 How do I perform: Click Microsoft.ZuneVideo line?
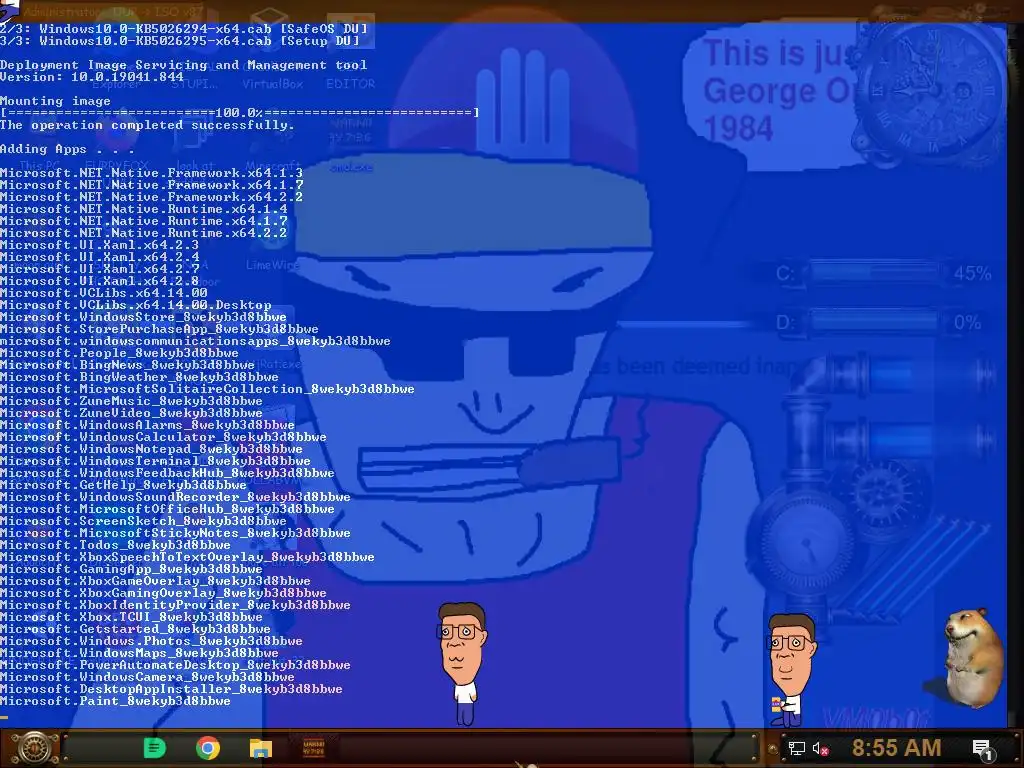[131, 413]
